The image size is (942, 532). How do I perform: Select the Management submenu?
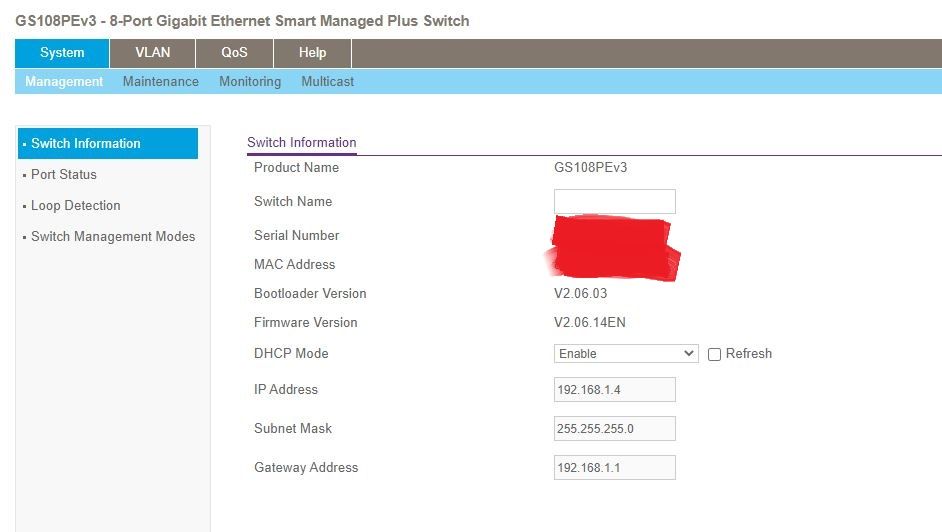point(64,82)
